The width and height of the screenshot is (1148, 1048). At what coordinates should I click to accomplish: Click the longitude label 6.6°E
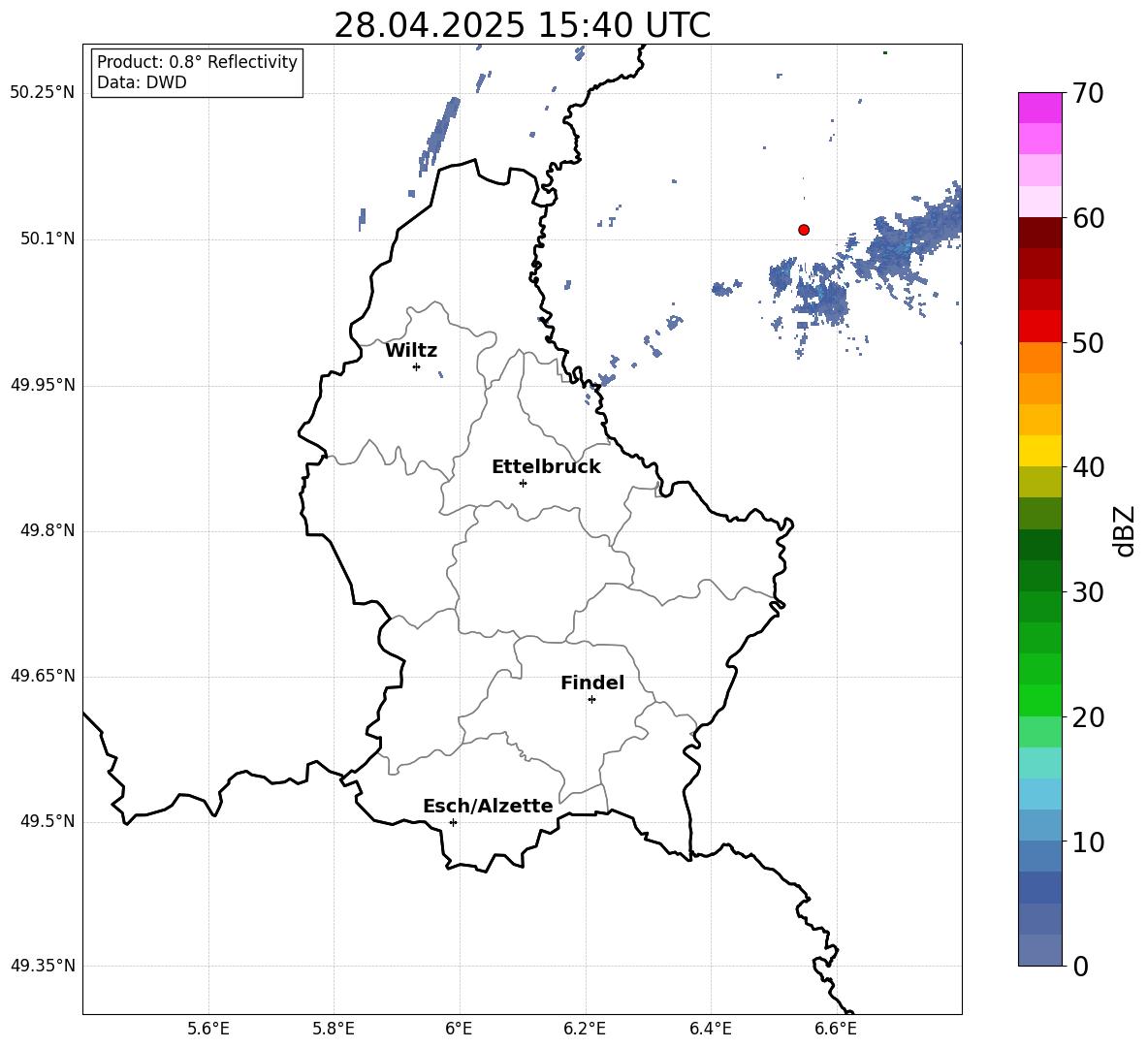pyautogui.click(x=836, y=1029)
